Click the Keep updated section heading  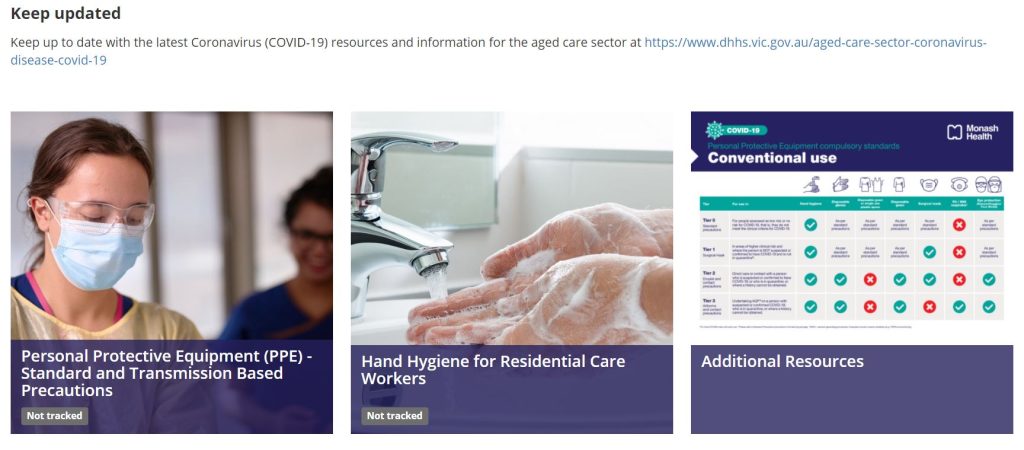tap(66, 13)
